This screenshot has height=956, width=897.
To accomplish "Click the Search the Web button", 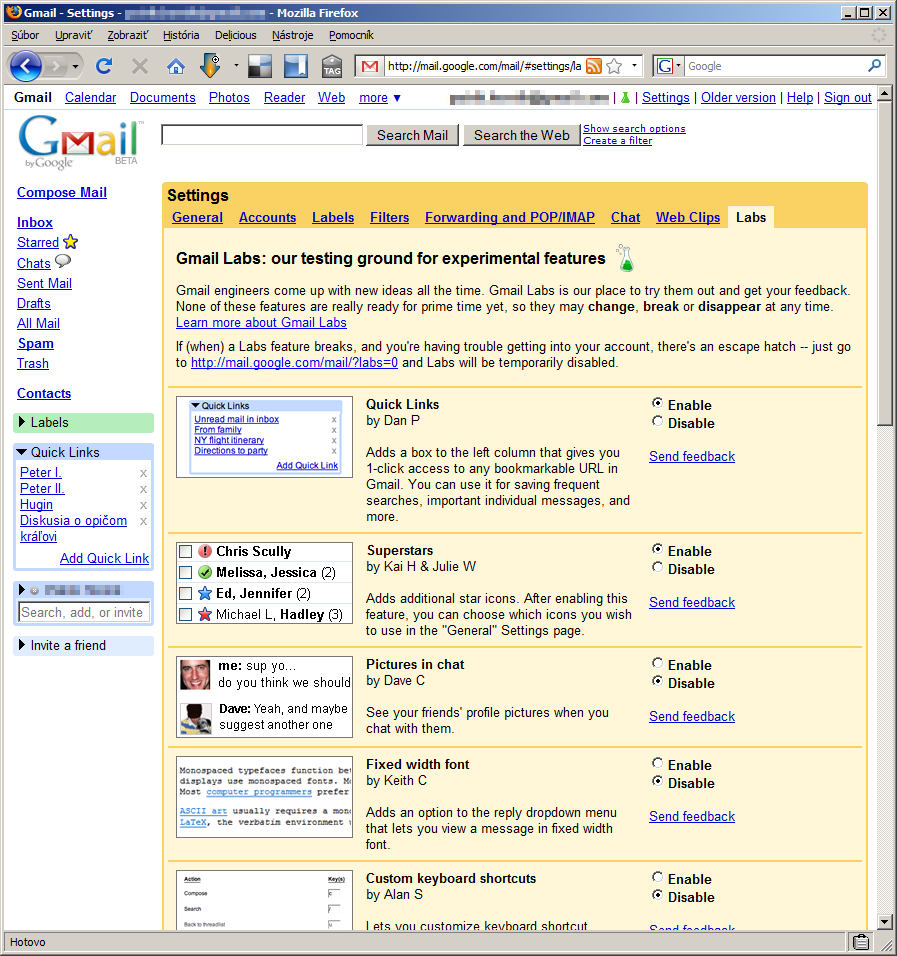I will coord(522,135).
